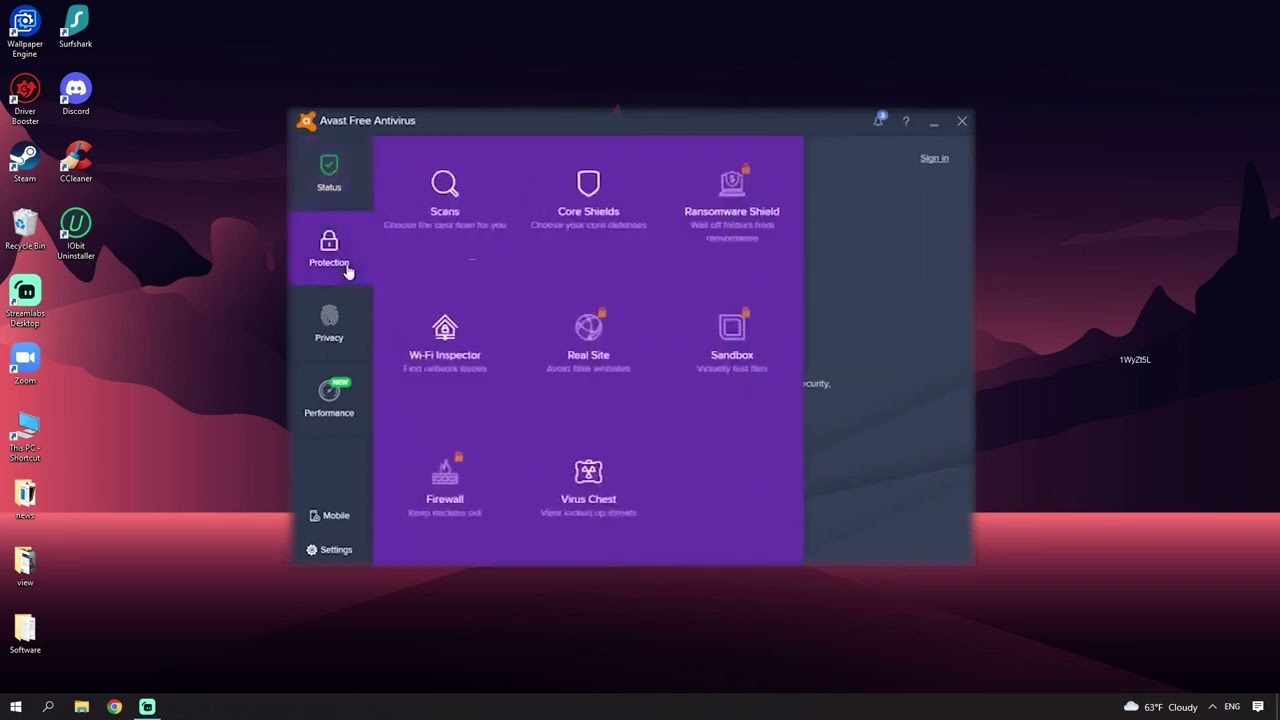Open taskbar search
1280x720 pixels.
tap(48, 707)
